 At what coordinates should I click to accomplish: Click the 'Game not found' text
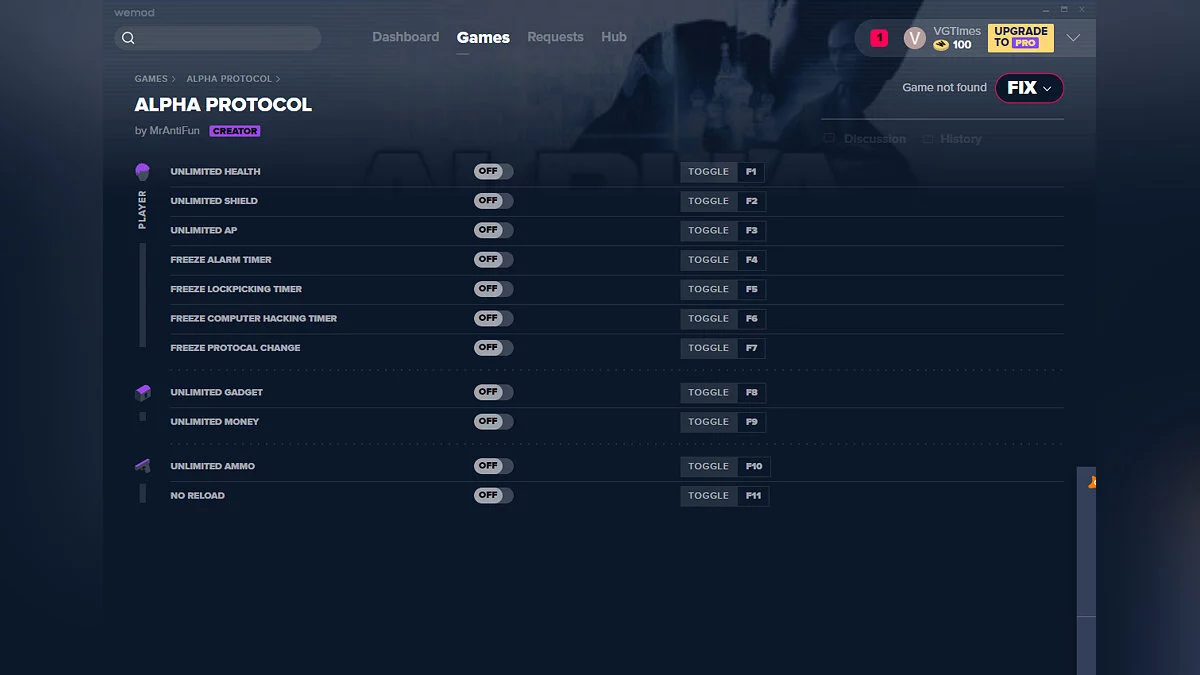944,88
